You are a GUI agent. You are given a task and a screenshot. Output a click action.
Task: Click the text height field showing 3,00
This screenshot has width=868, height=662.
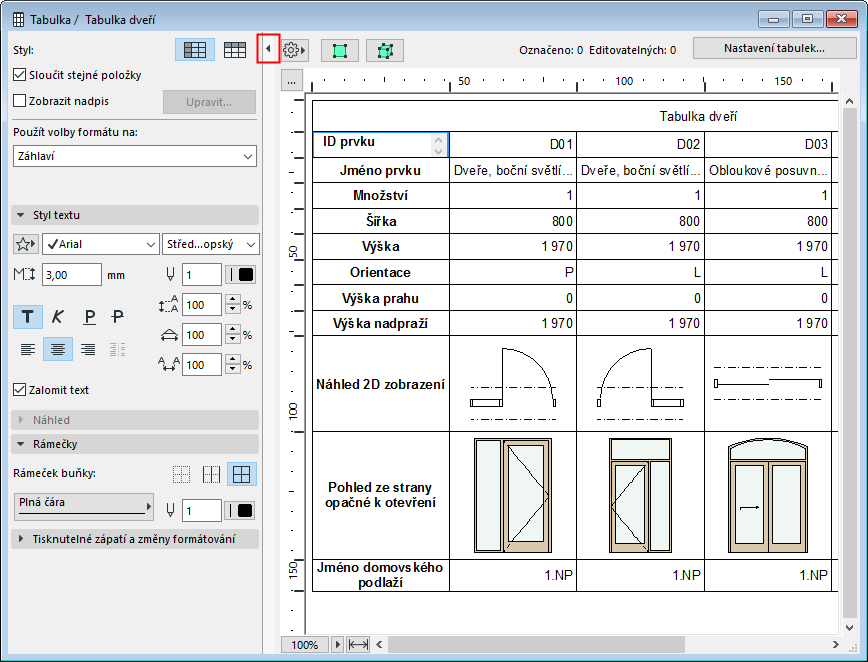(x=71, y=274)
